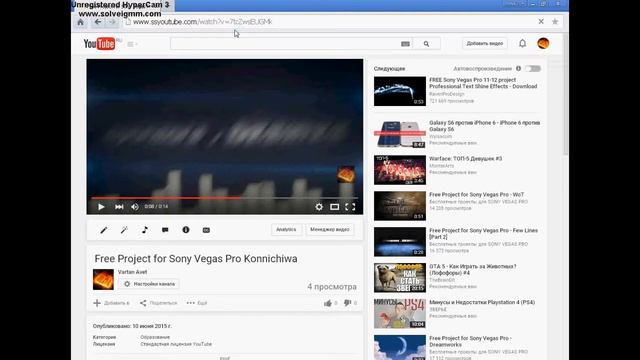Viewport: 640px width, 360px height.
Task: Click the Добавить в add-to button
Action: coord(111,303)
